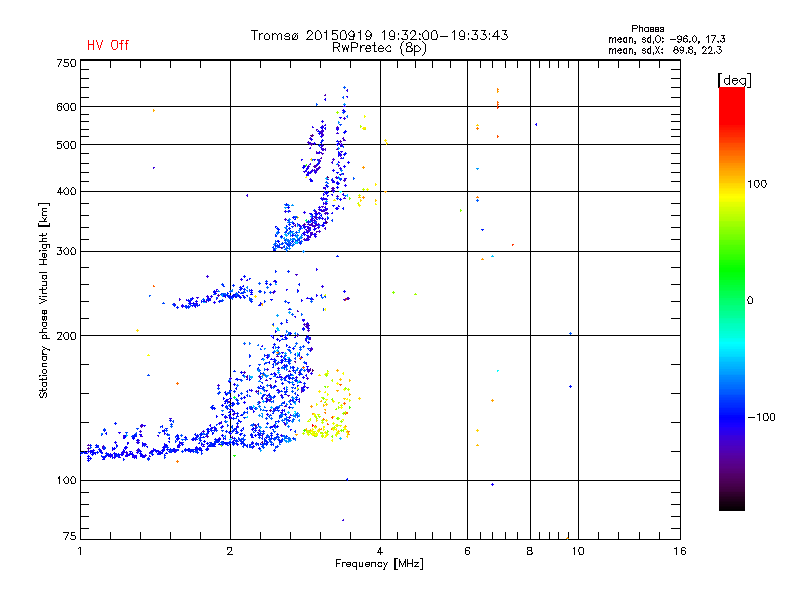Click the [deg] colorbar unit label
Viewport: 800px width, 600px height.
(x=734, y=80)
